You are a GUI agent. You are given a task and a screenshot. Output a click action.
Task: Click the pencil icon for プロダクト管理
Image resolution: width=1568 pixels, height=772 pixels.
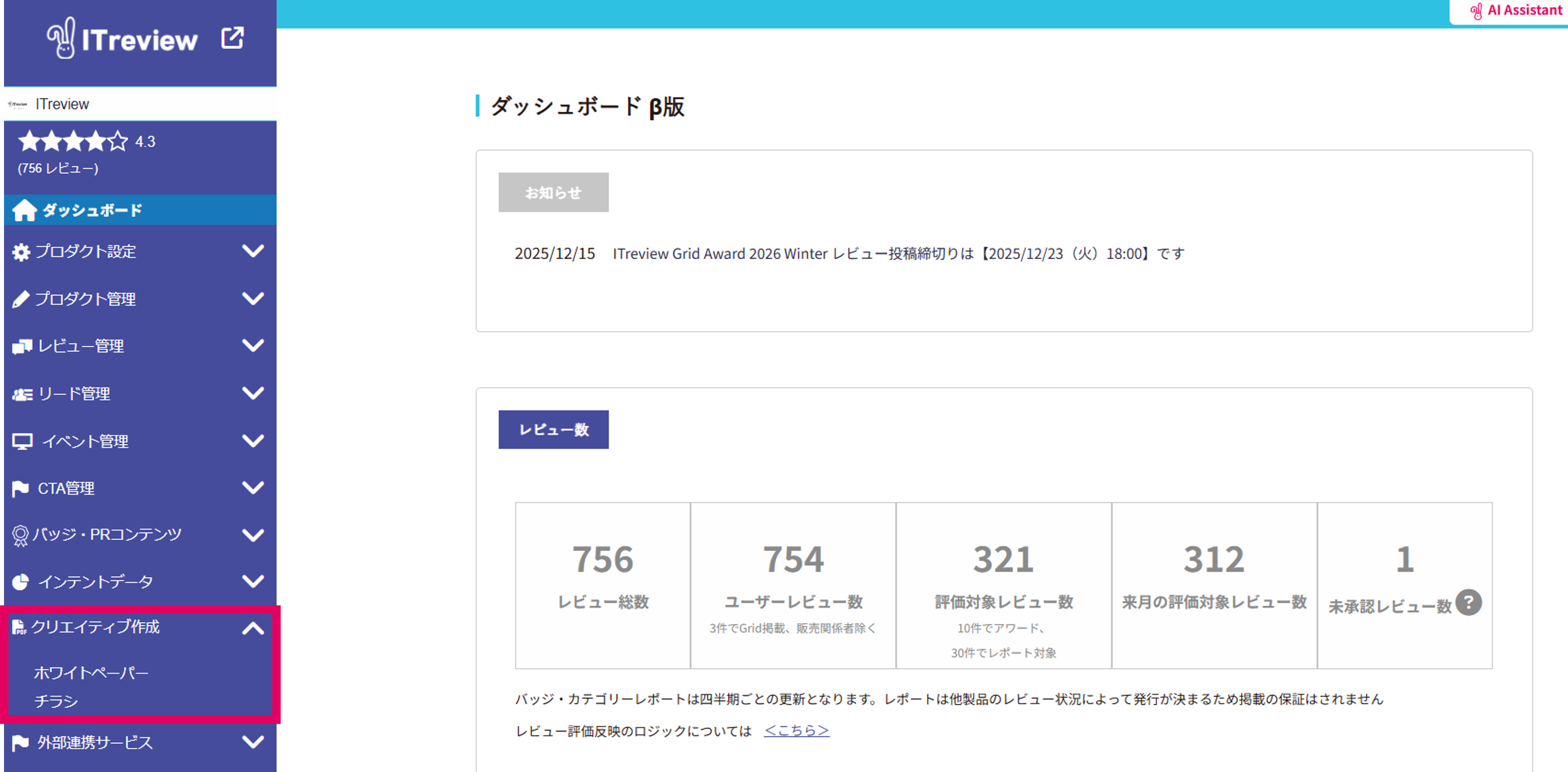[x=21, y=299]
